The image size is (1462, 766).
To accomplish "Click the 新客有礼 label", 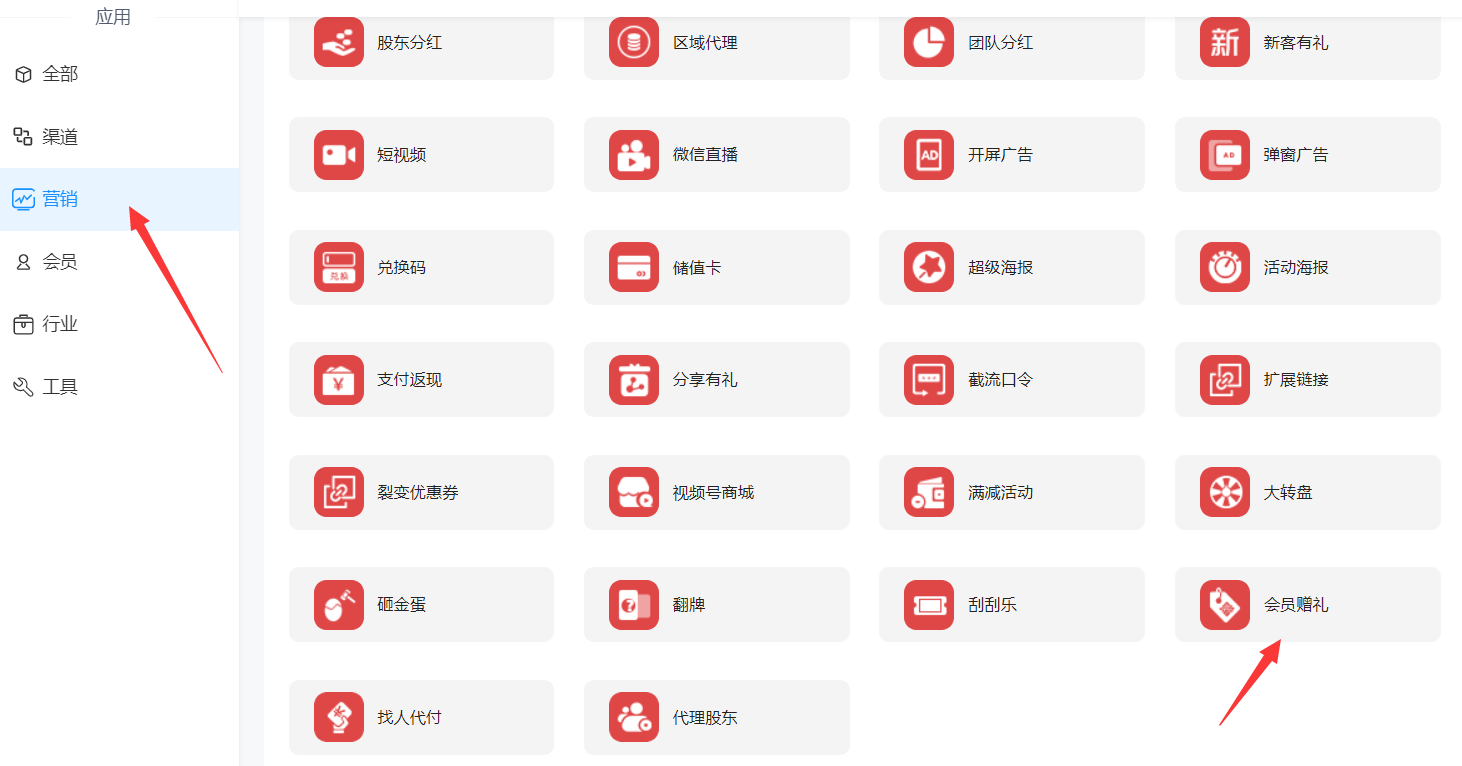I will [x=1296, y=43].
